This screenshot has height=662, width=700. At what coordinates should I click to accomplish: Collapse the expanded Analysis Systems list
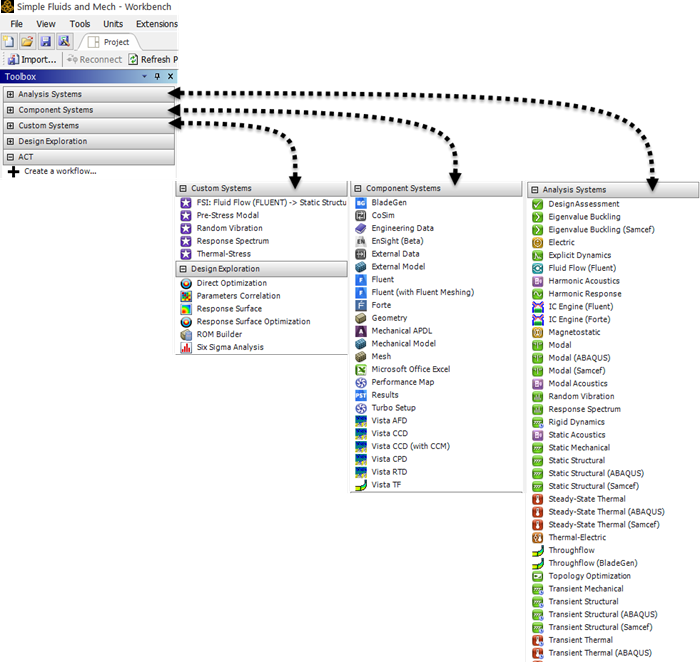click(x=534, y=190)
